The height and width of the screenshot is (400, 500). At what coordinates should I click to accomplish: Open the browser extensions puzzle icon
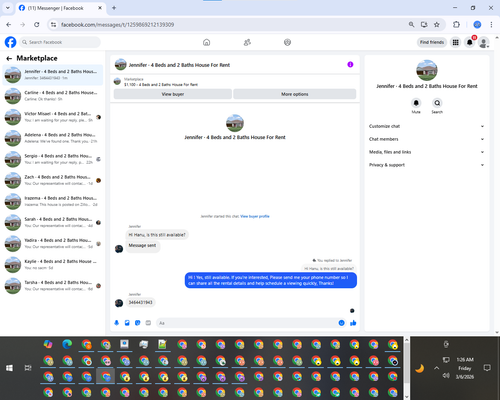click(x=456, y=25)
